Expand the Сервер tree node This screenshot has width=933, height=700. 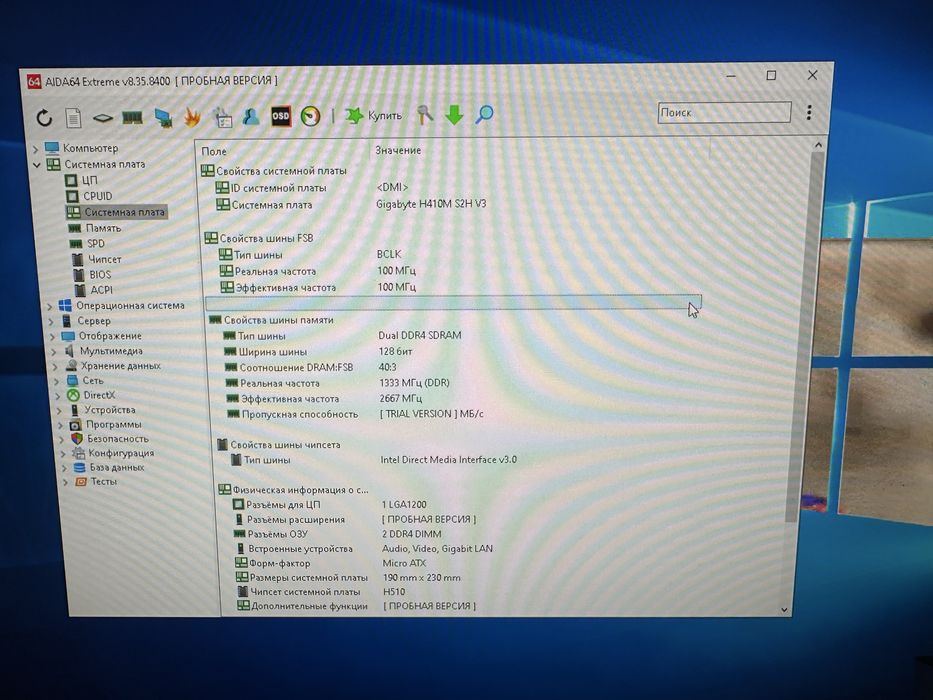51,321
